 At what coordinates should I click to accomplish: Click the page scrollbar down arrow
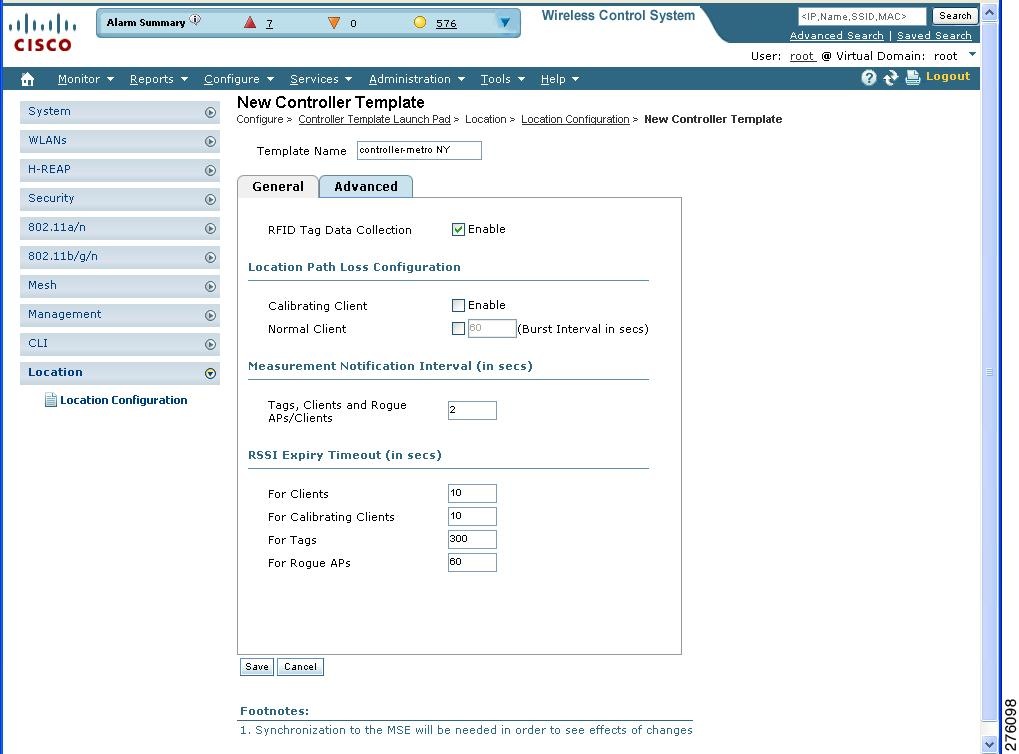(x=989, y=744)
